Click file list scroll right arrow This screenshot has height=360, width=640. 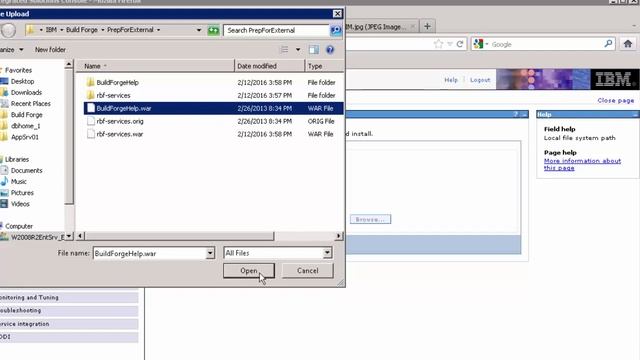pos(338,236)
